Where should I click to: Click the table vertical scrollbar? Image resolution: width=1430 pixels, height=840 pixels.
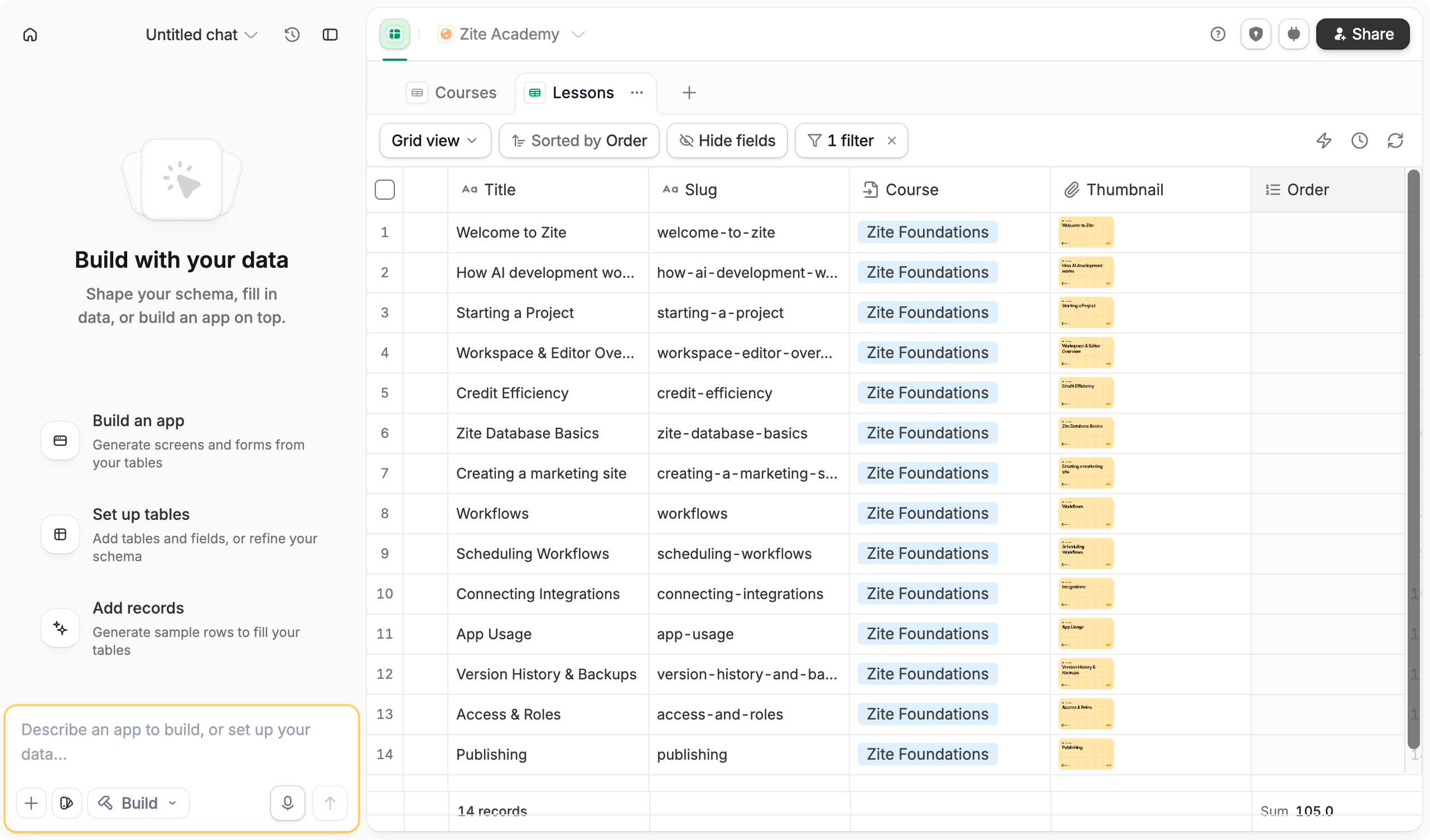tap(1413, 460)
